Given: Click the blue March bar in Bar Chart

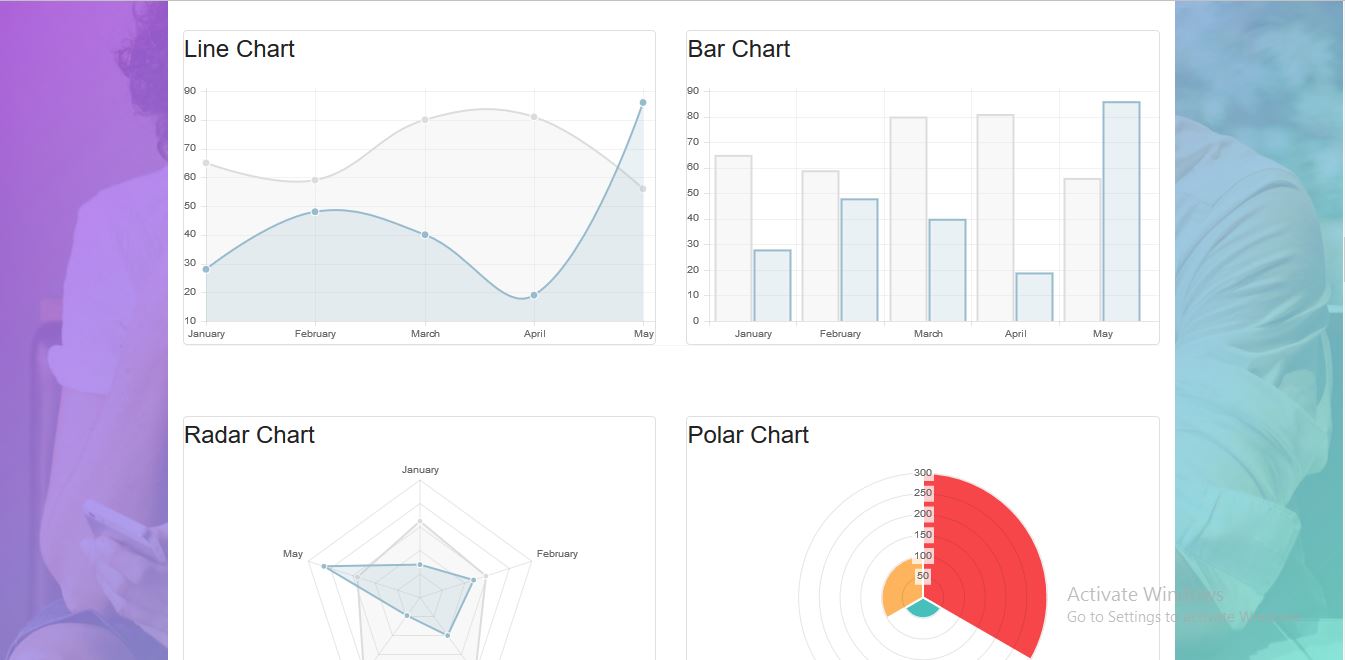Looking at the screenshot, I should (947, 271).
